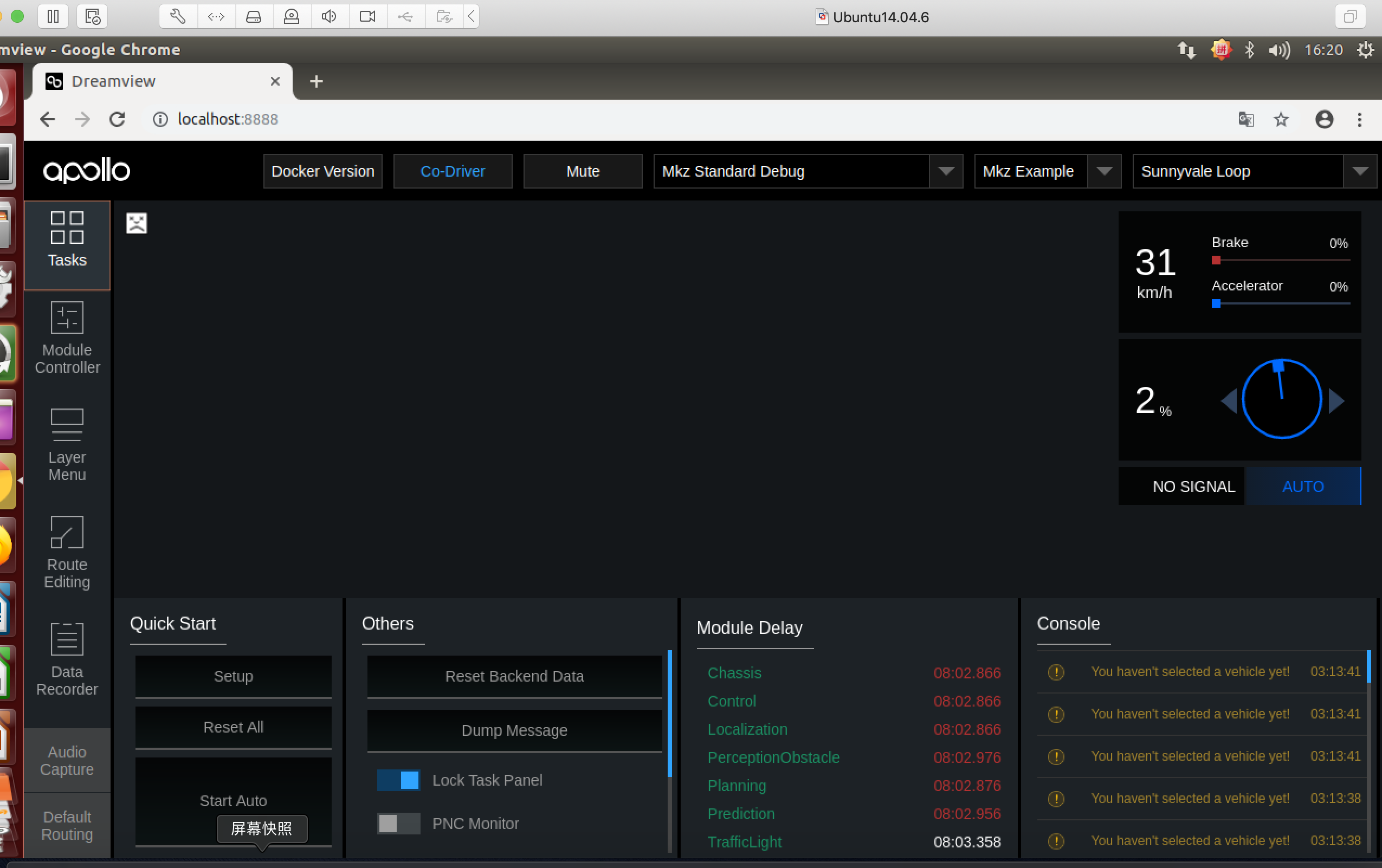Switch to Route Editing mode
Viewport: 1382px width, 868px height.
[x=67, y=550]
